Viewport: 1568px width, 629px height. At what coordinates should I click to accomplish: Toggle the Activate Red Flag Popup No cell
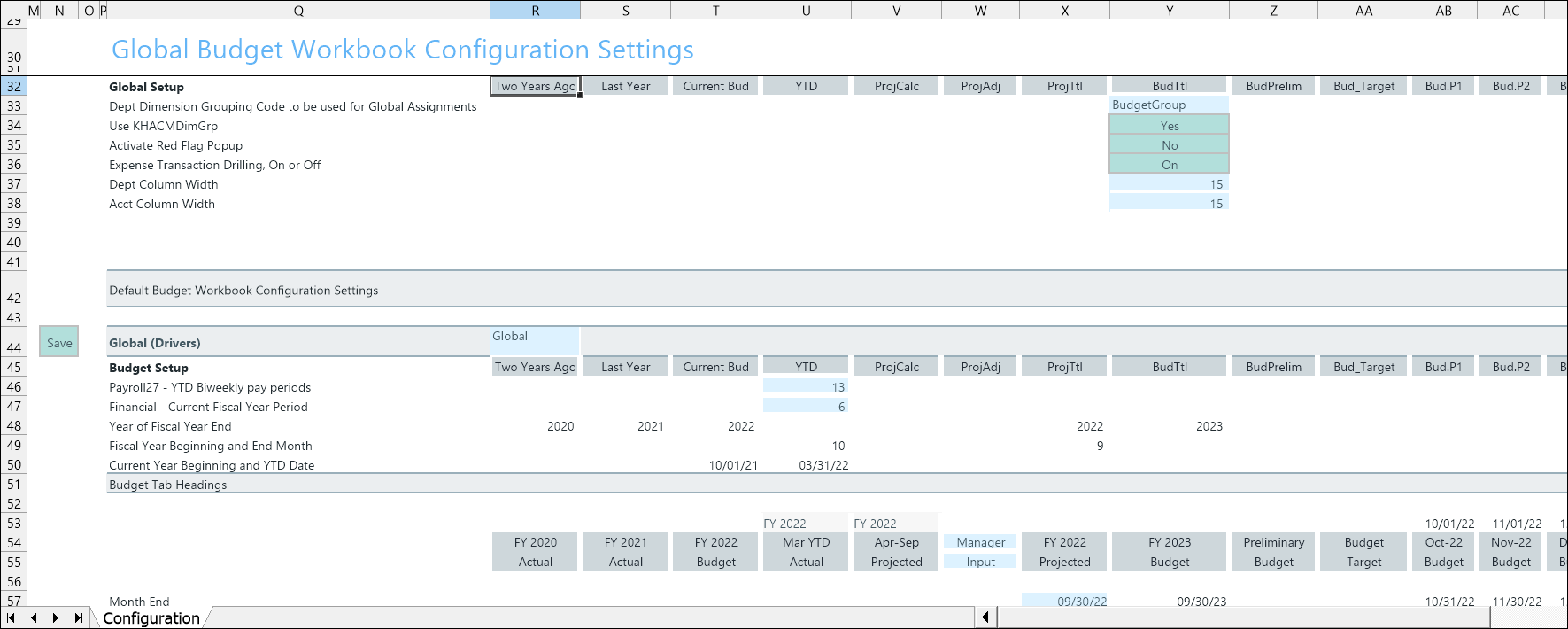(x=1169, y=145)
